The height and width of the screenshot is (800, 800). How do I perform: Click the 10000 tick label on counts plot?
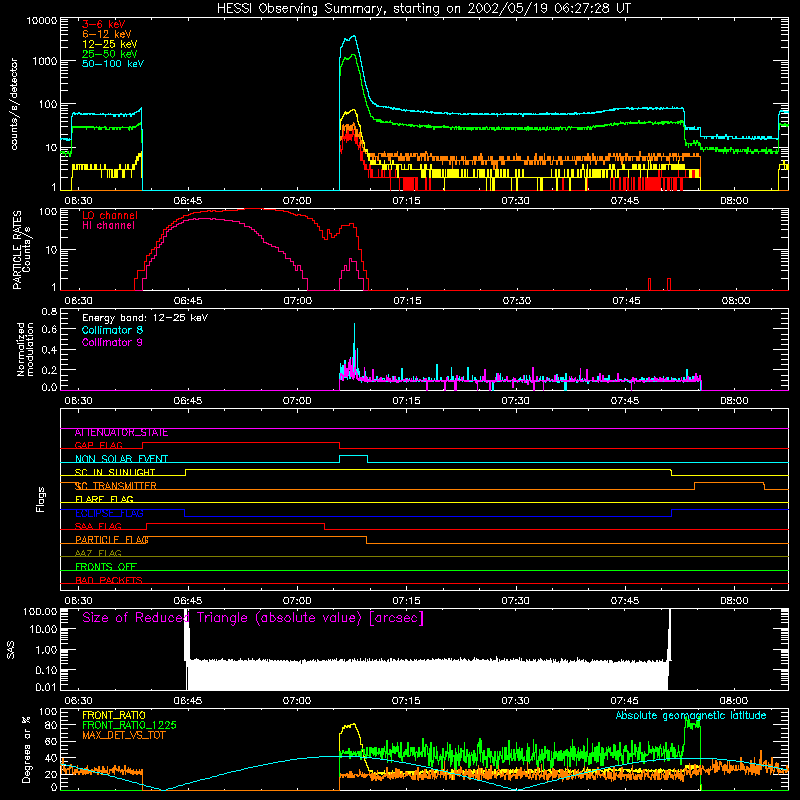42,21
